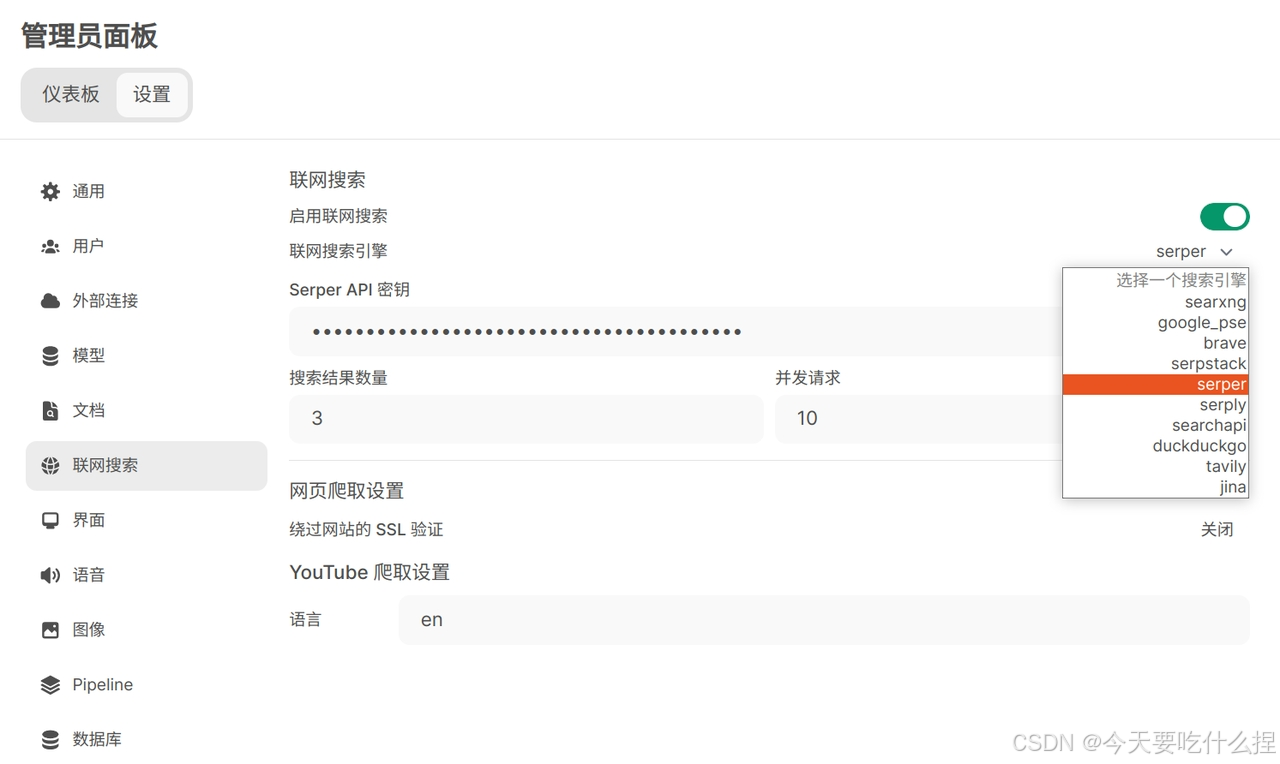Image resolution: width=1280 pixels, height=764 pixels.
Task: Open 用户 settings section
Action: click(x=146, y=246)
